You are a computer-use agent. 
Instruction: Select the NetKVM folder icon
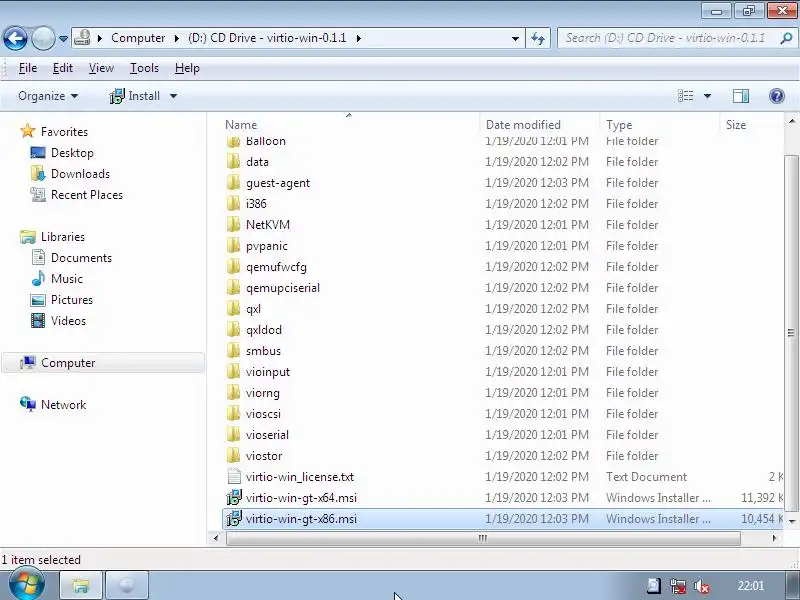click(234, 224)
